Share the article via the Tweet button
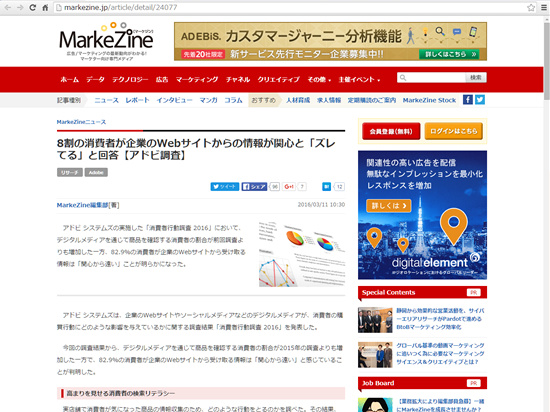Viewport: 550px width, 412px height. 225,187
